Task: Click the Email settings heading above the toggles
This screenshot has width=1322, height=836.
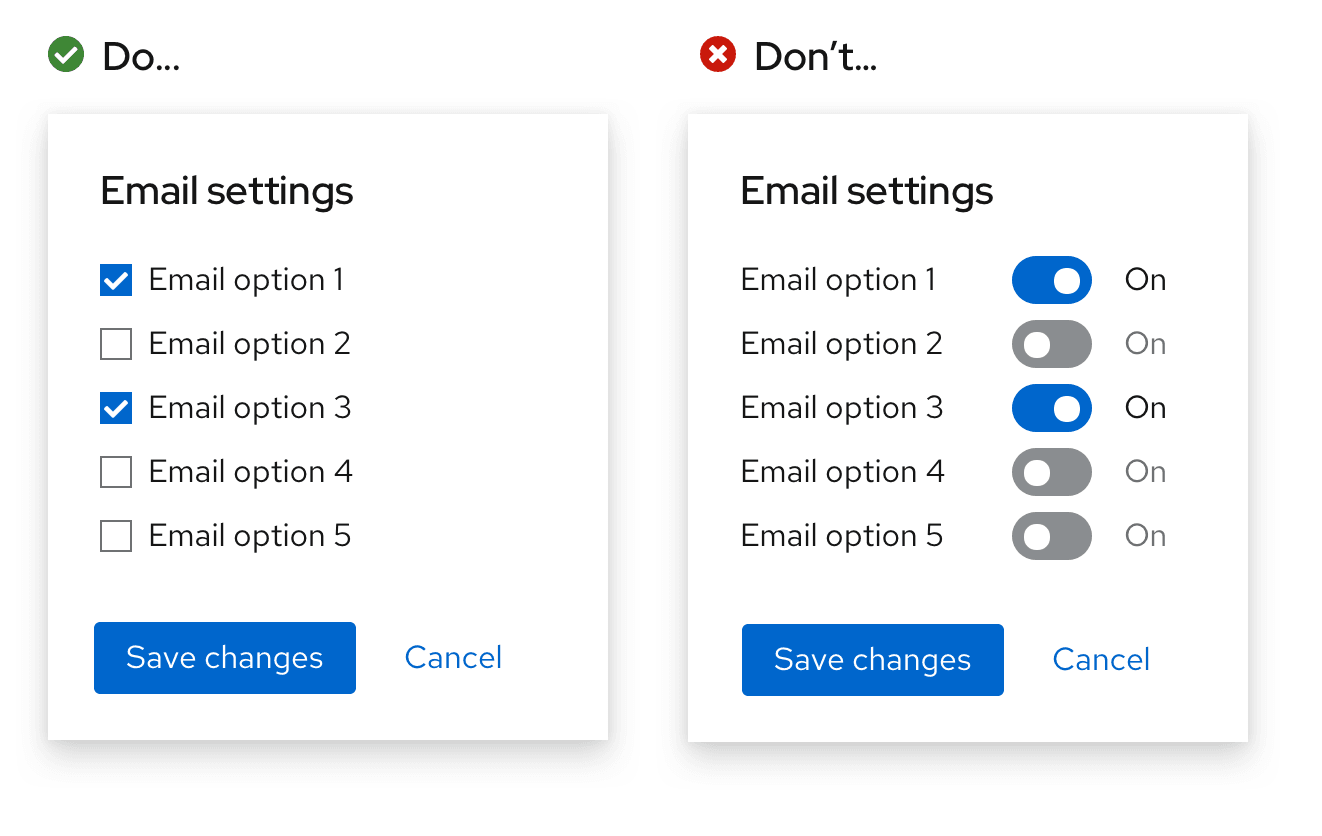Action: point(867,191)
